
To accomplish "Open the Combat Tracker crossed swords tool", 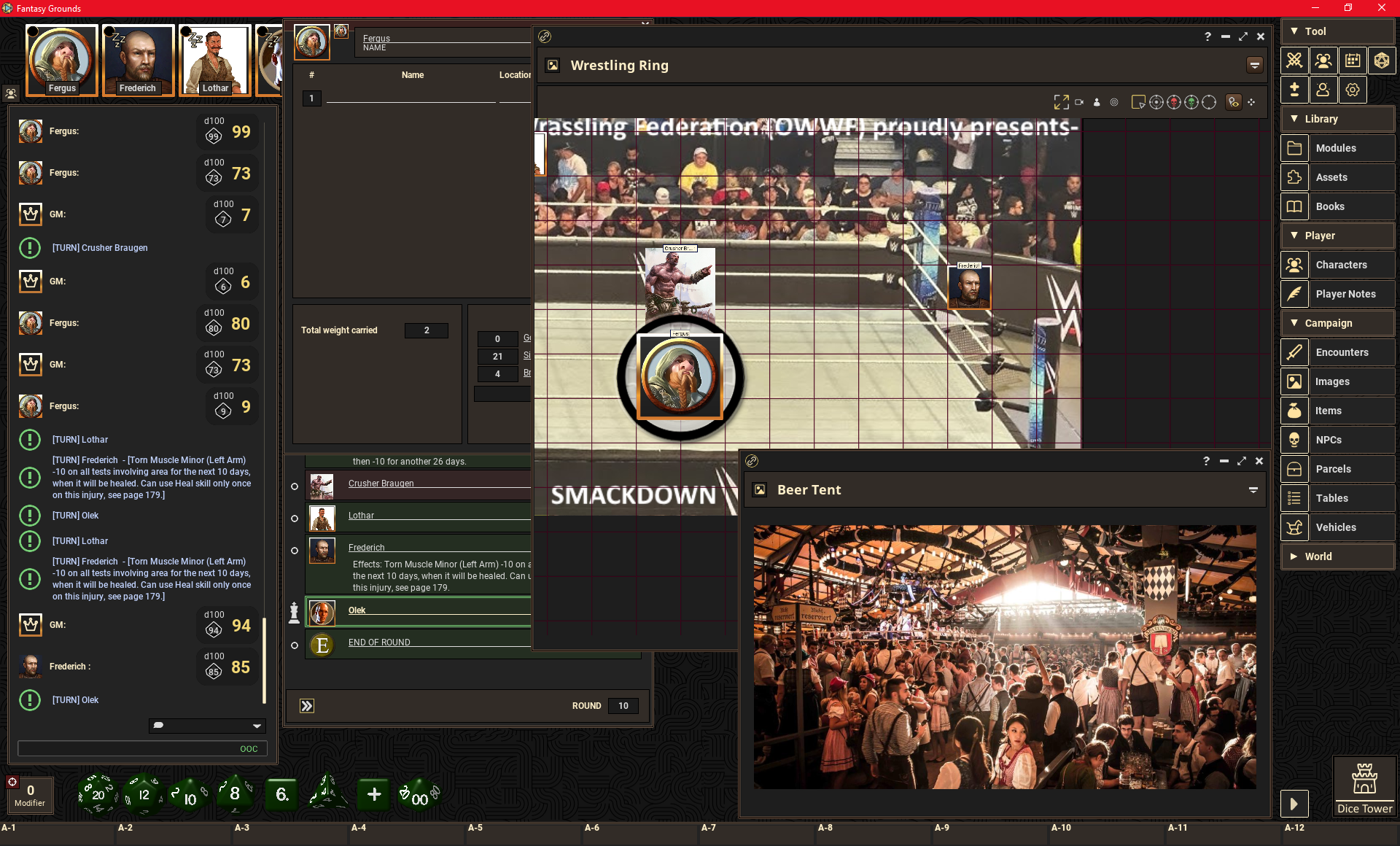I will pos(1294,61).
